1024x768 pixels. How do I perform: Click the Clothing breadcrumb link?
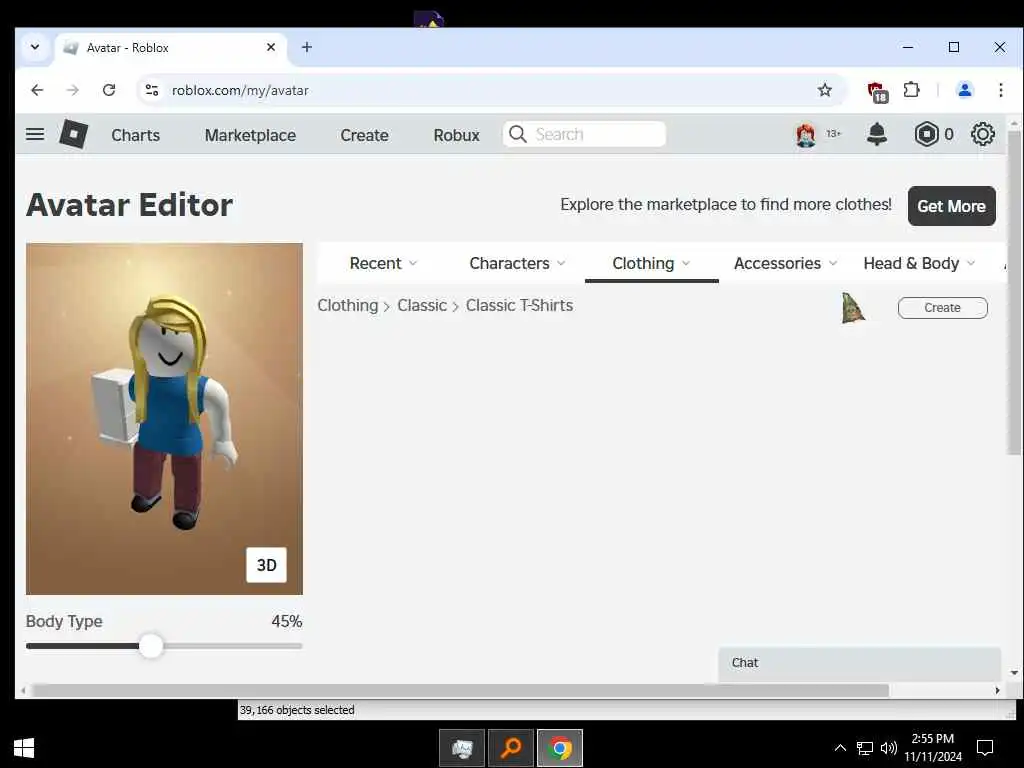(x=347, y=305)
